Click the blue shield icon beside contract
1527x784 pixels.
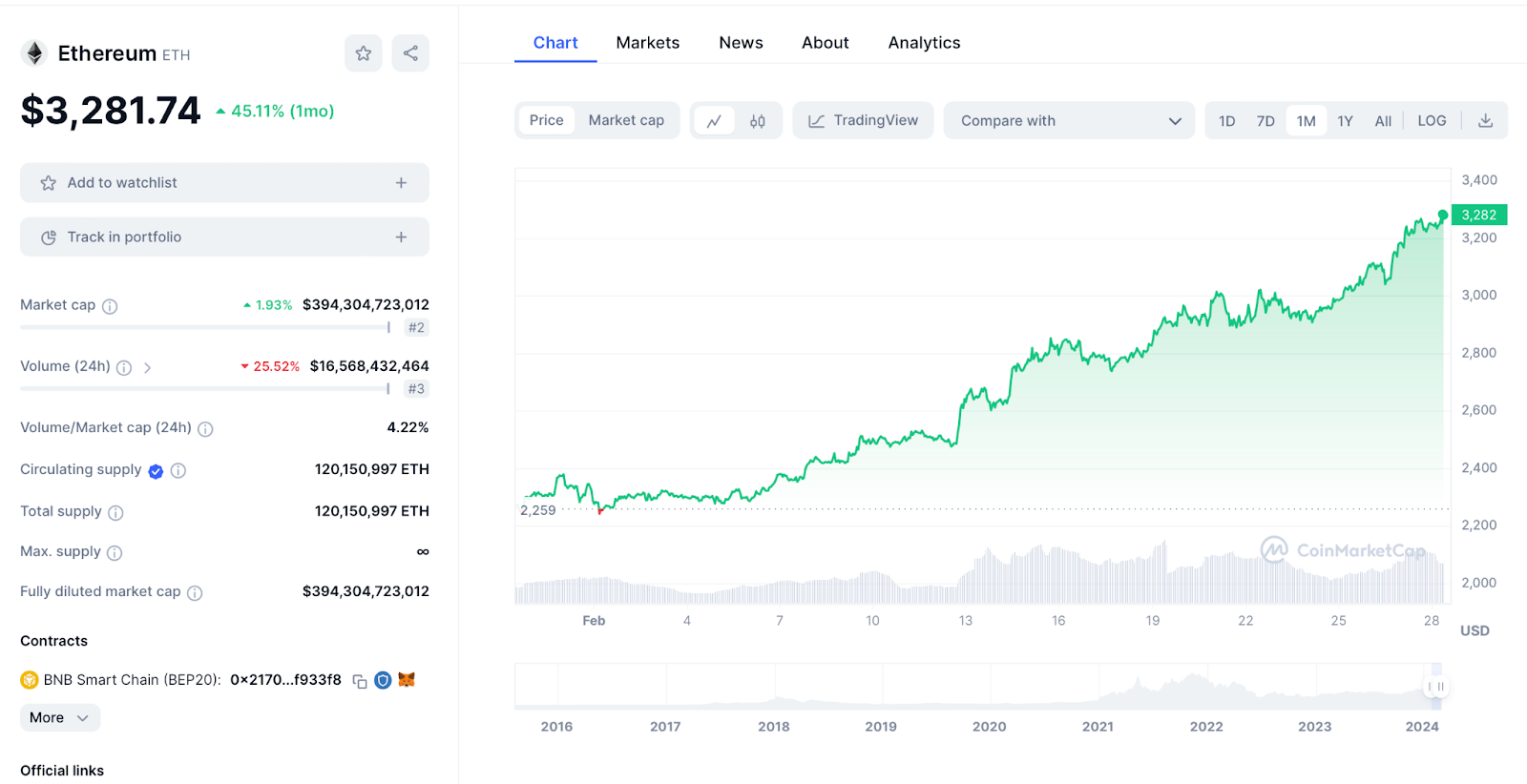[x=383, y=680]
